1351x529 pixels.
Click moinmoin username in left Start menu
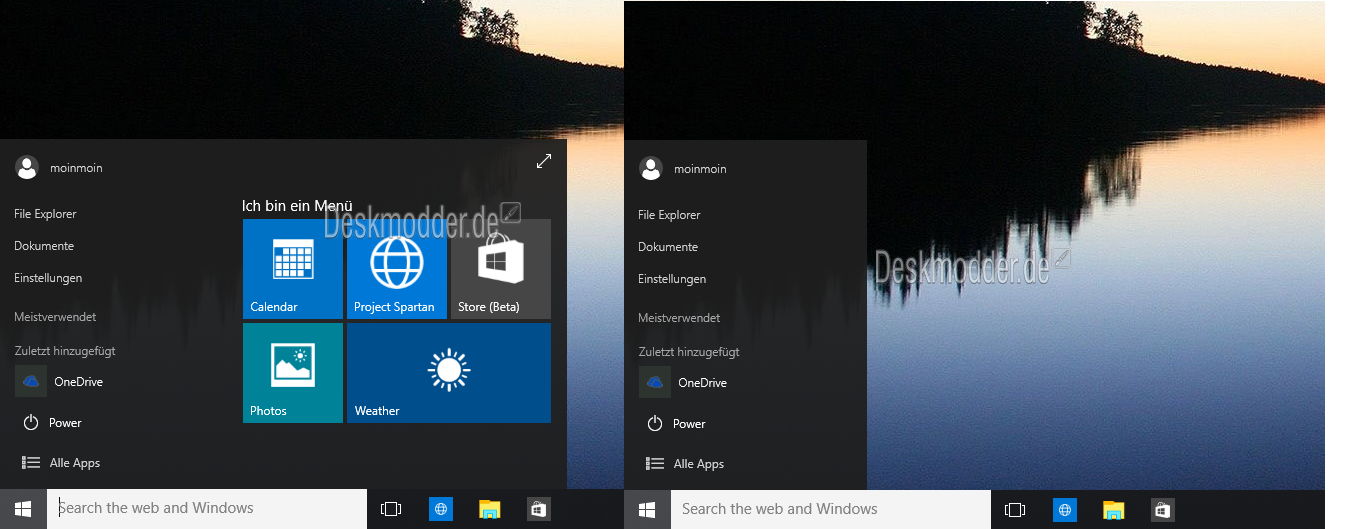click(76, 168)
